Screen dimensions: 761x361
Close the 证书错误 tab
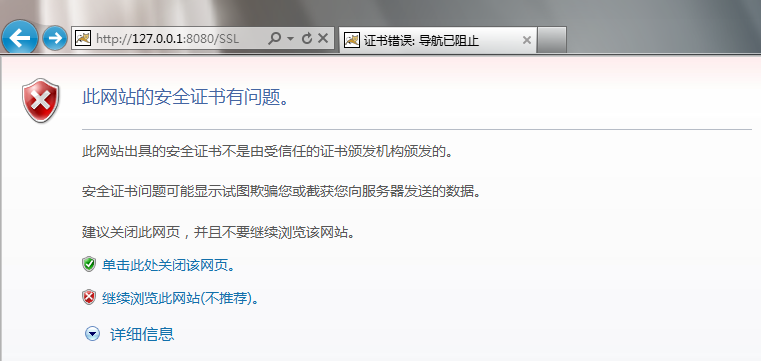click(527, 40)
